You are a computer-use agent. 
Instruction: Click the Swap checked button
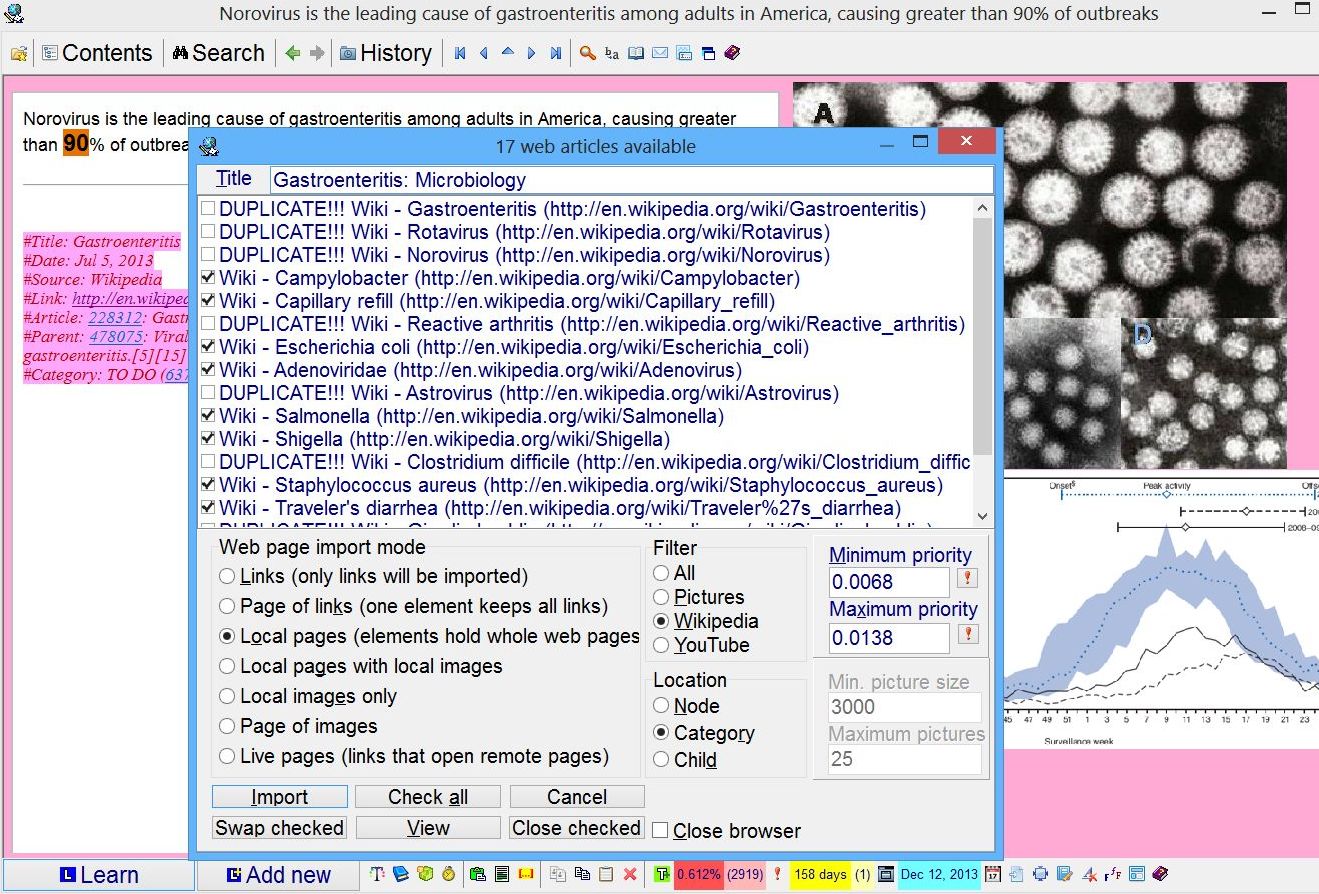280,828
